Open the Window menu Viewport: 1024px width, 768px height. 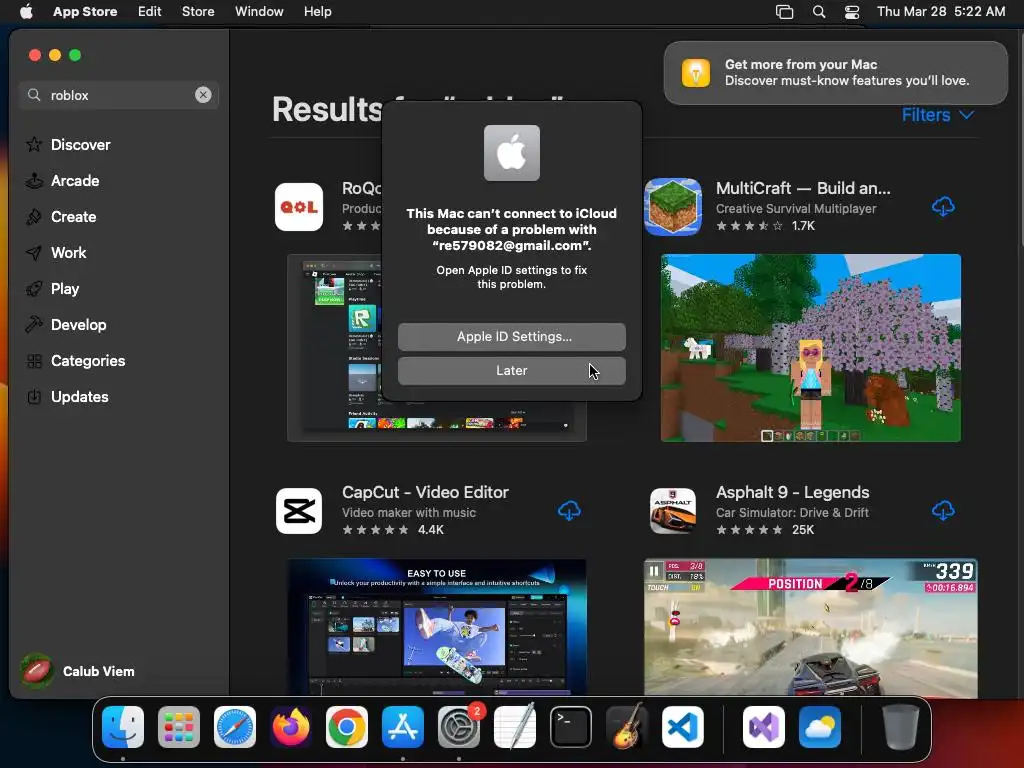click(259, 11)
